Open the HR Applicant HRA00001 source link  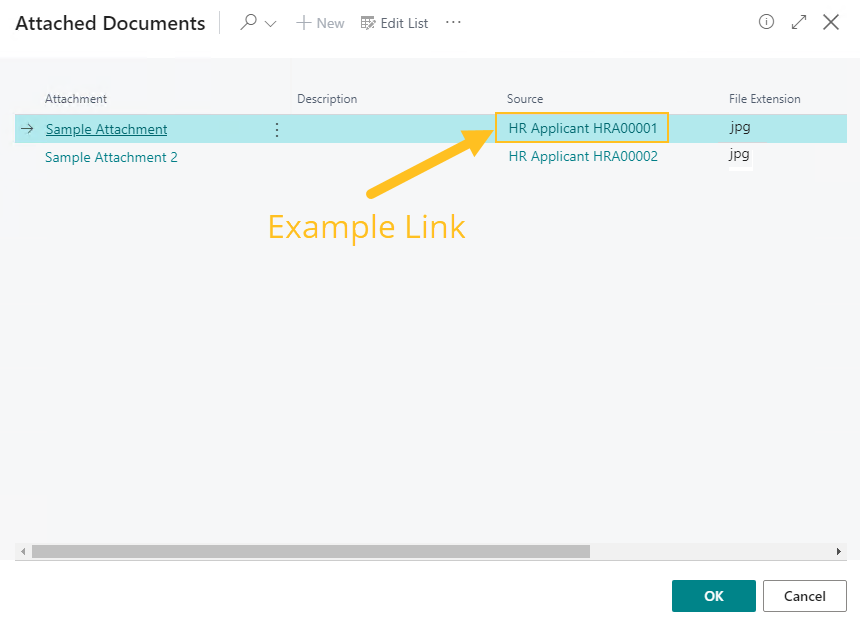(x=582, y=128)
